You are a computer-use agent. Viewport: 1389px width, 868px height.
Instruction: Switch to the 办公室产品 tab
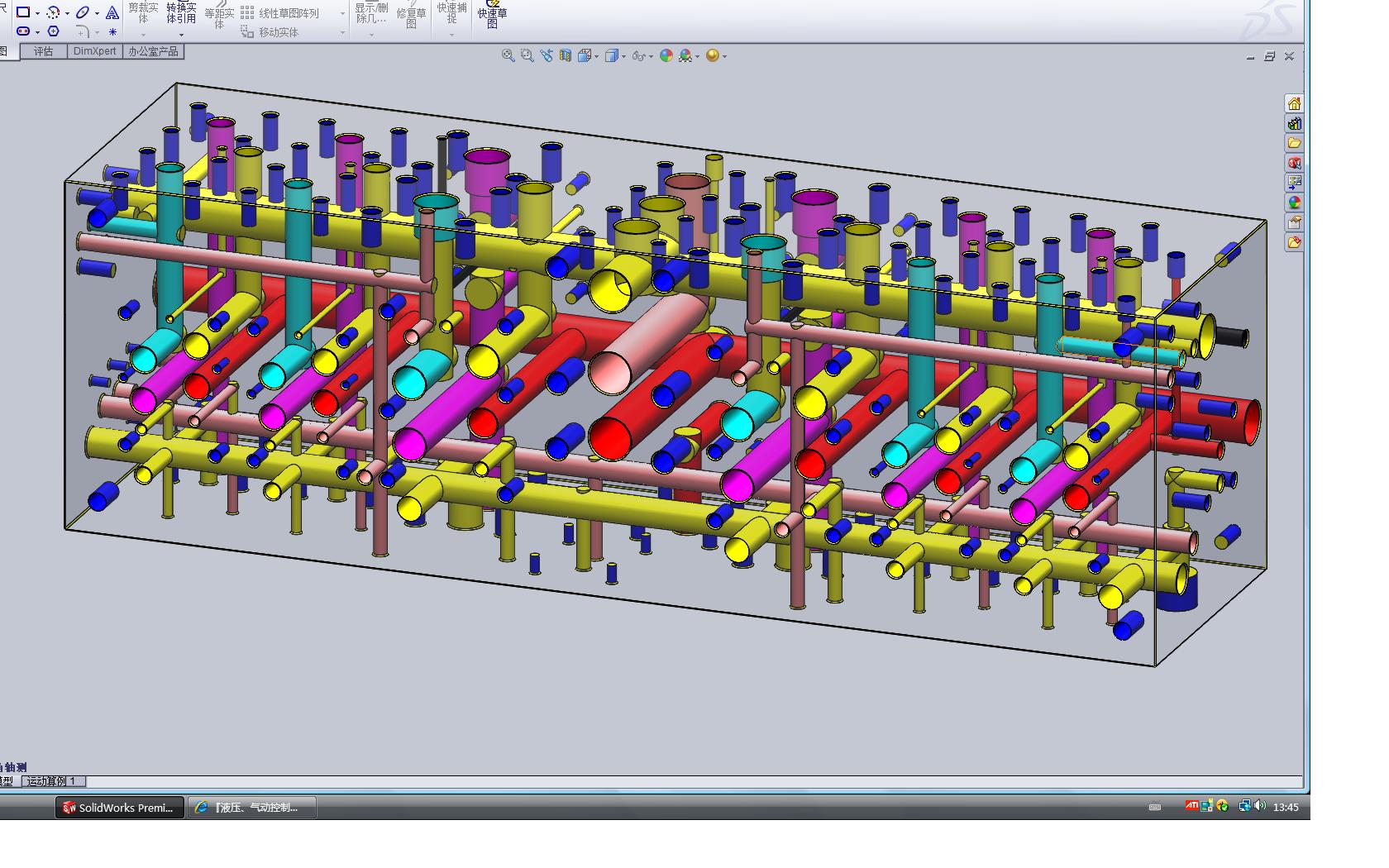(x=153, y=51)
